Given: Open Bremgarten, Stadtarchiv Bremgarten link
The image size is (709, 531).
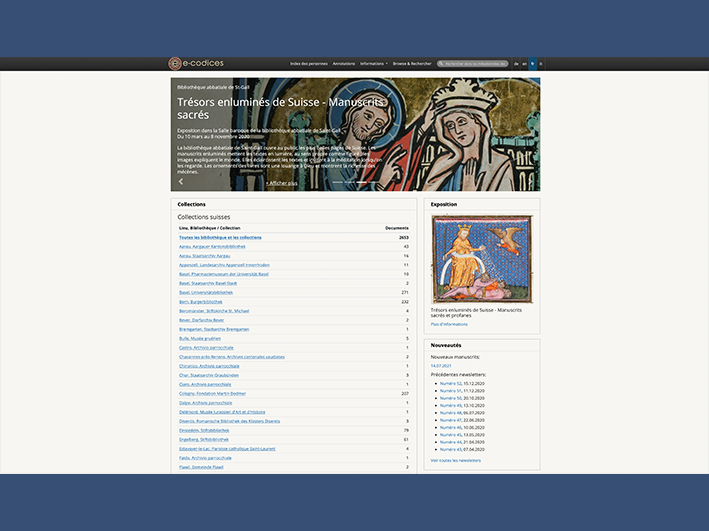Looking at the screenshot, I should point(214,329).
